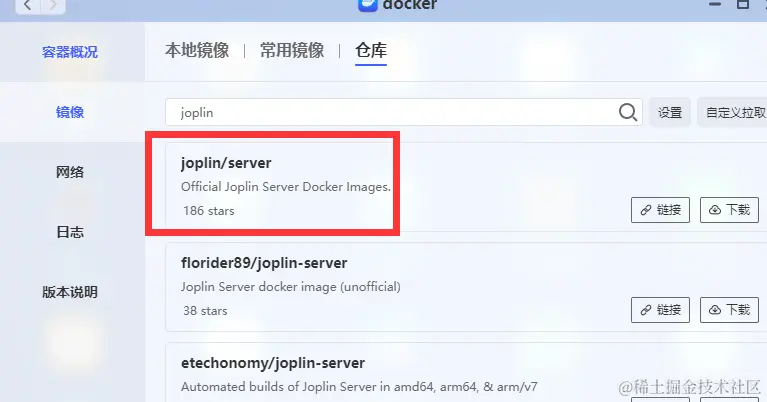This screenshot has height=402, width=767.
Task: Open the 设置 button
Action: coord(670,112)
